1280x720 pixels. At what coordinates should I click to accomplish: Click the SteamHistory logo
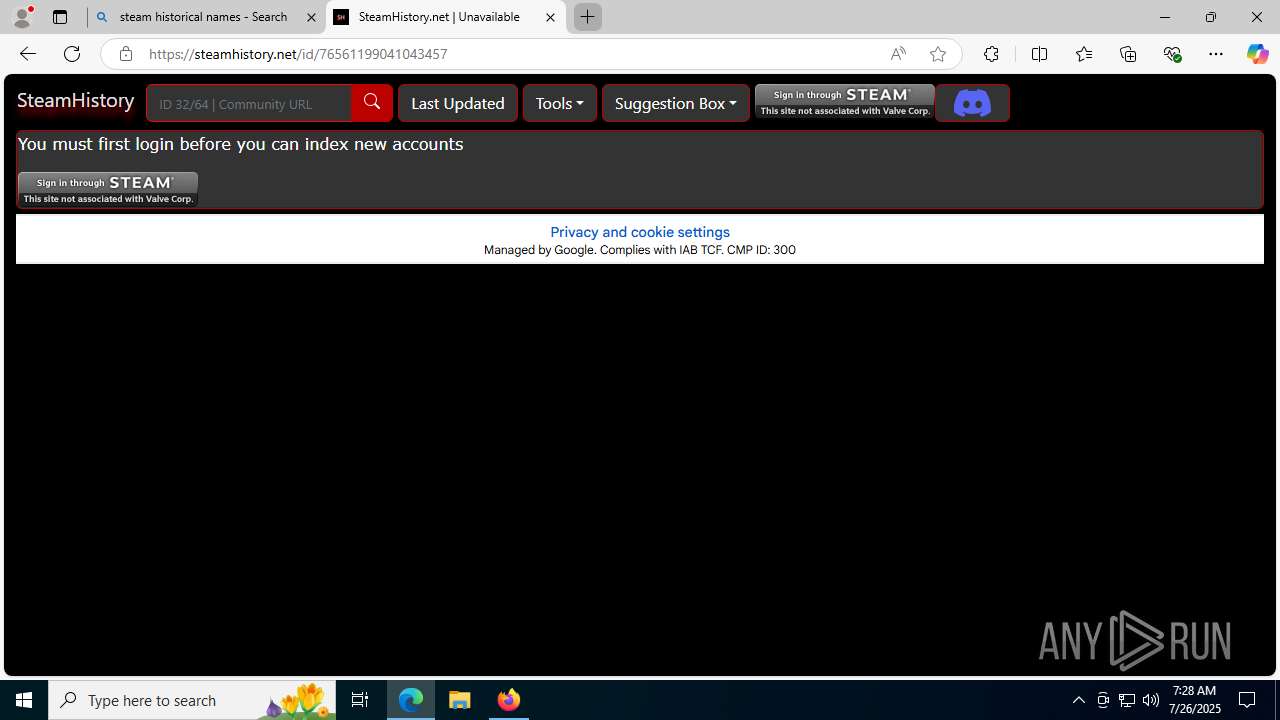76,101
